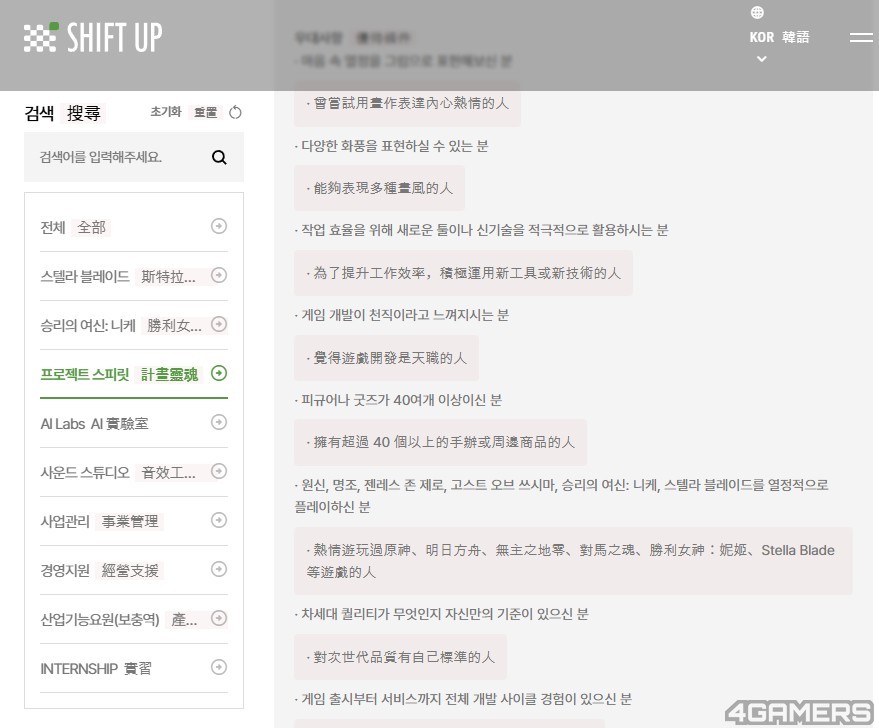Click the translated line containing '40'
Viewport: 879px width, 728px height.
coord(440,442)
